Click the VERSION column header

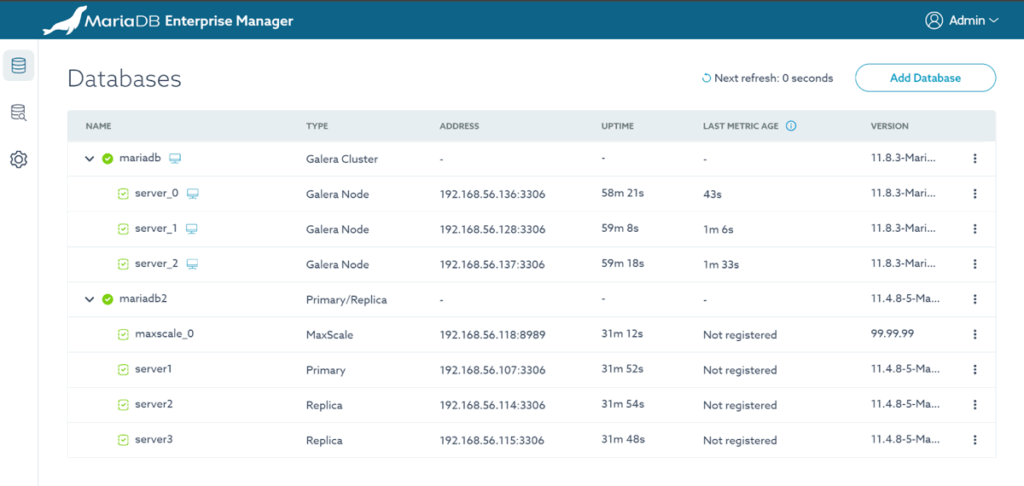coord(889,126)
